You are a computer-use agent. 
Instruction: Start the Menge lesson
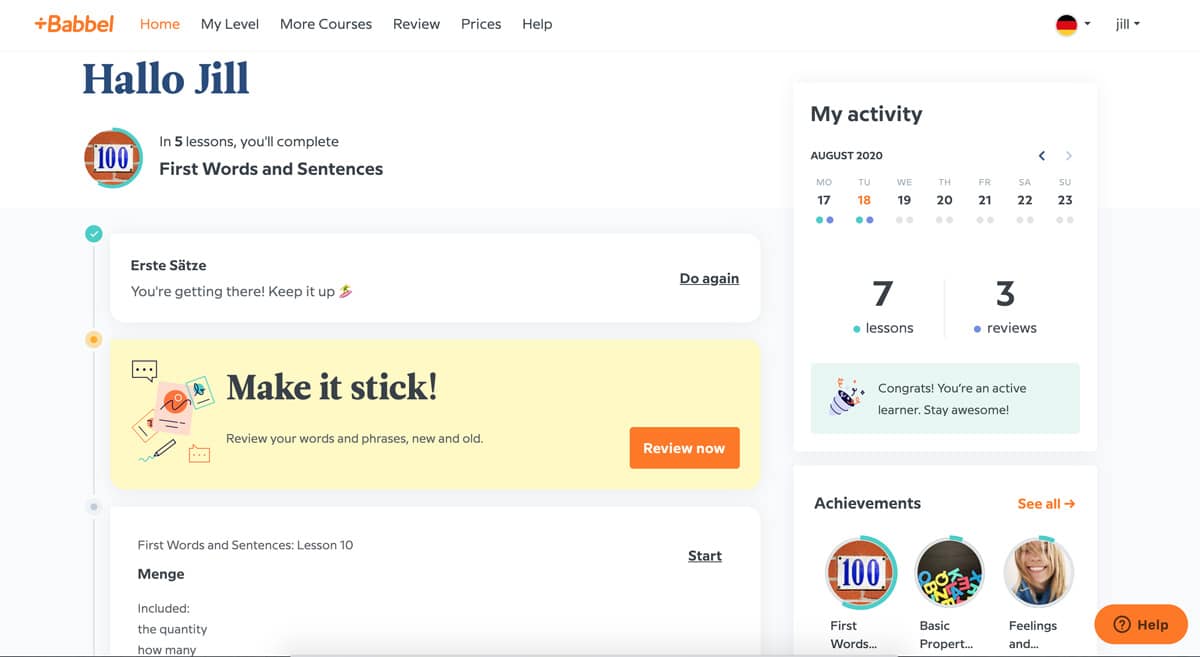pos(705,556)
